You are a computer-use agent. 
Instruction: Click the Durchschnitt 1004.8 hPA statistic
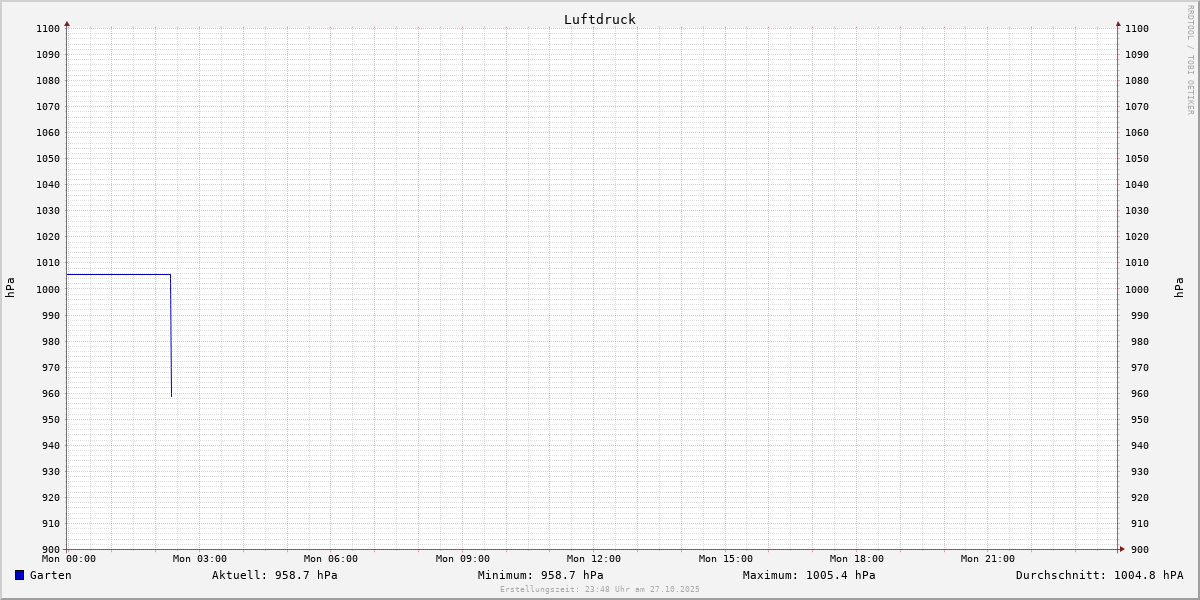pos(1099,575)
